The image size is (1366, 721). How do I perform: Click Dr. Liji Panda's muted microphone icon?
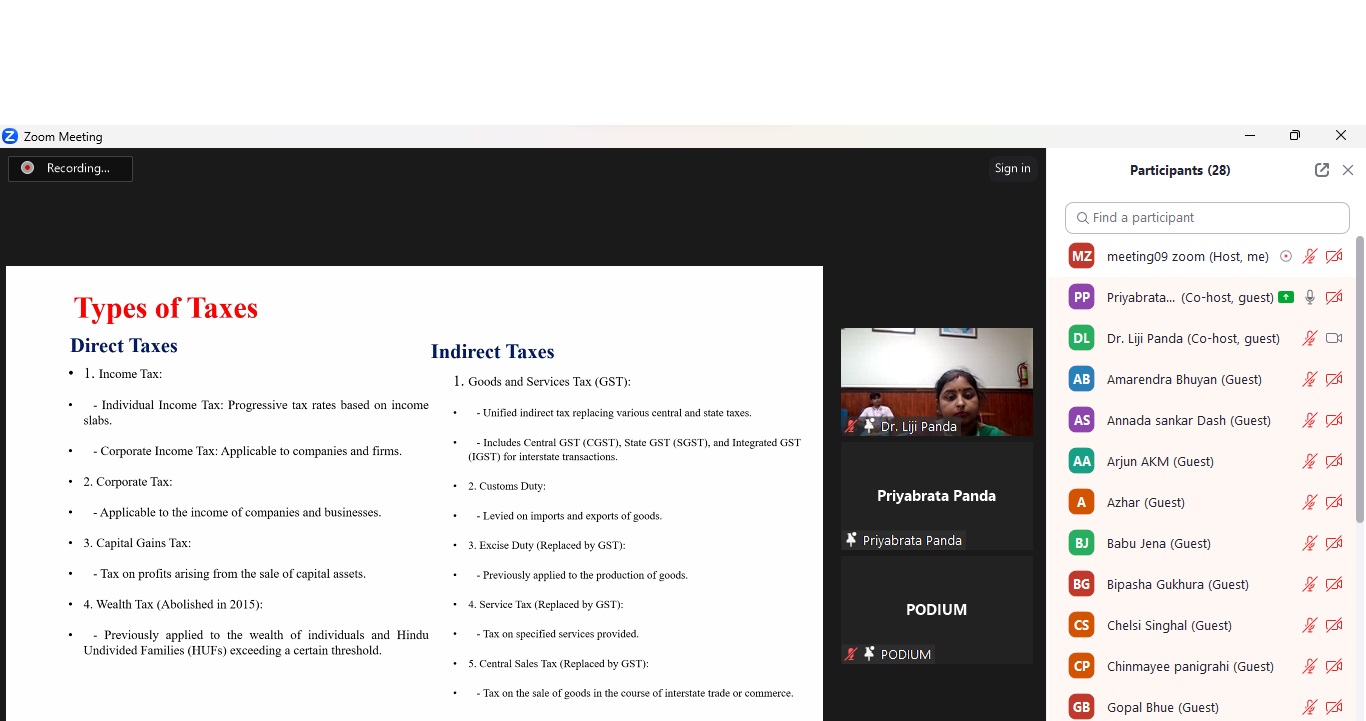pos(1309,338)
